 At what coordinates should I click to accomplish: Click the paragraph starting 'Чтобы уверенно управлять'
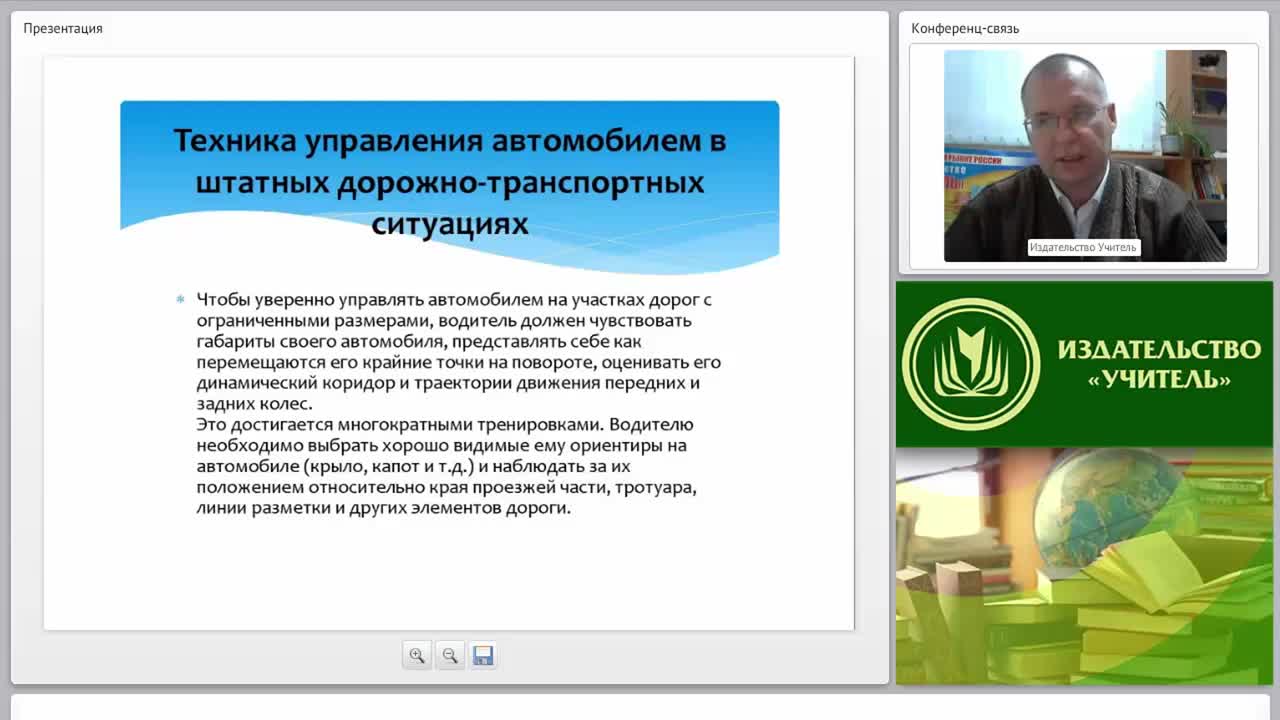click(x=458, y=352)
